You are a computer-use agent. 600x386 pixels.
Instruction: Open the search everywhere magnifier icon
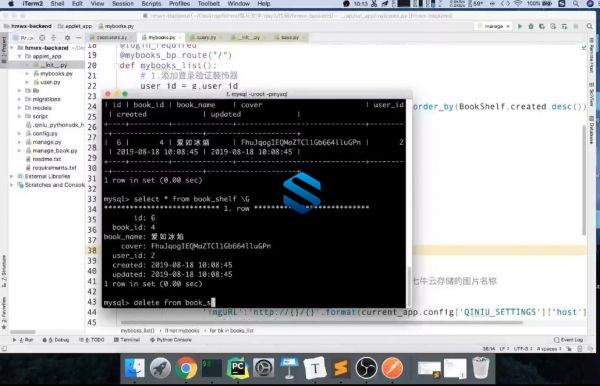coord(589,26)
